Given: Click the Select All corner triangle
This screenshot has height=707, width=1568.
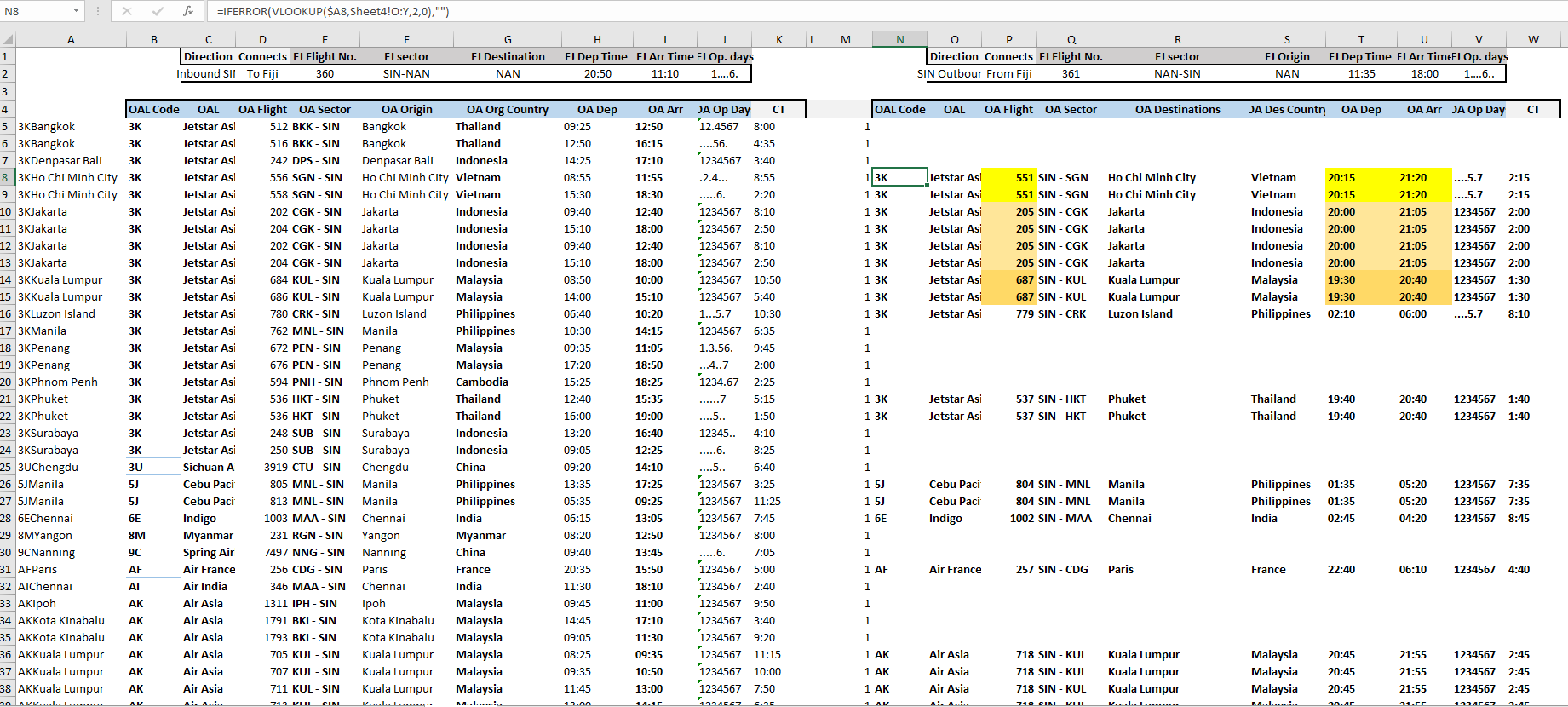Looking at the screenshot, I should tap(8, 39).
